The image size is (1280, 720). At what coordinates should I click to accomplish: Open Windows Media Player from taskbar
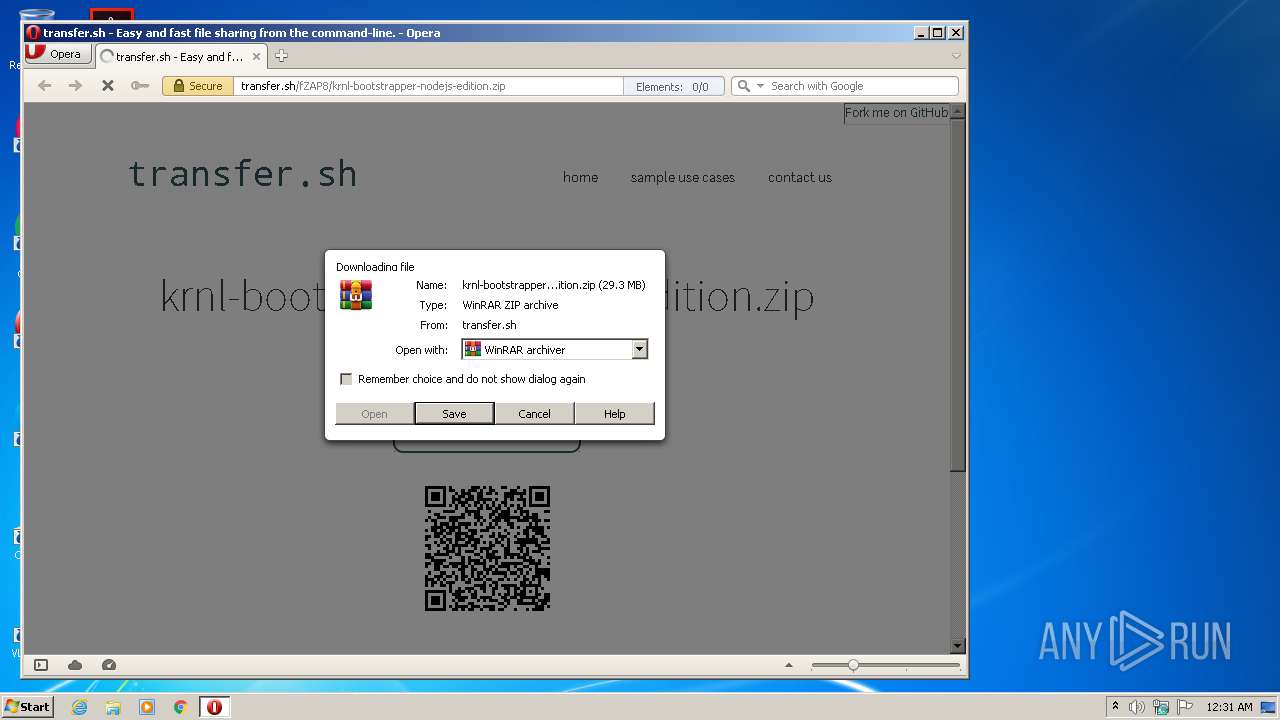click(x=147, y=707)
